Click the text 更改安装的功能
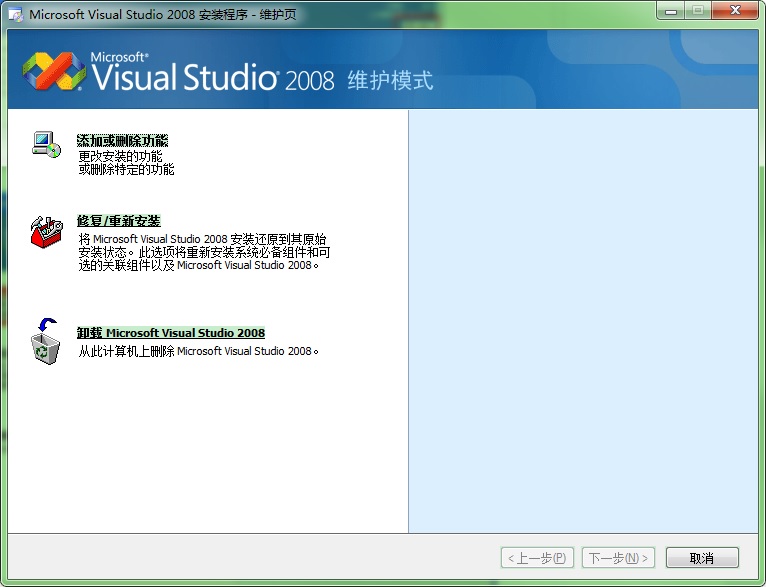This screenshot has height=587, width=766. tap(120, 156)
